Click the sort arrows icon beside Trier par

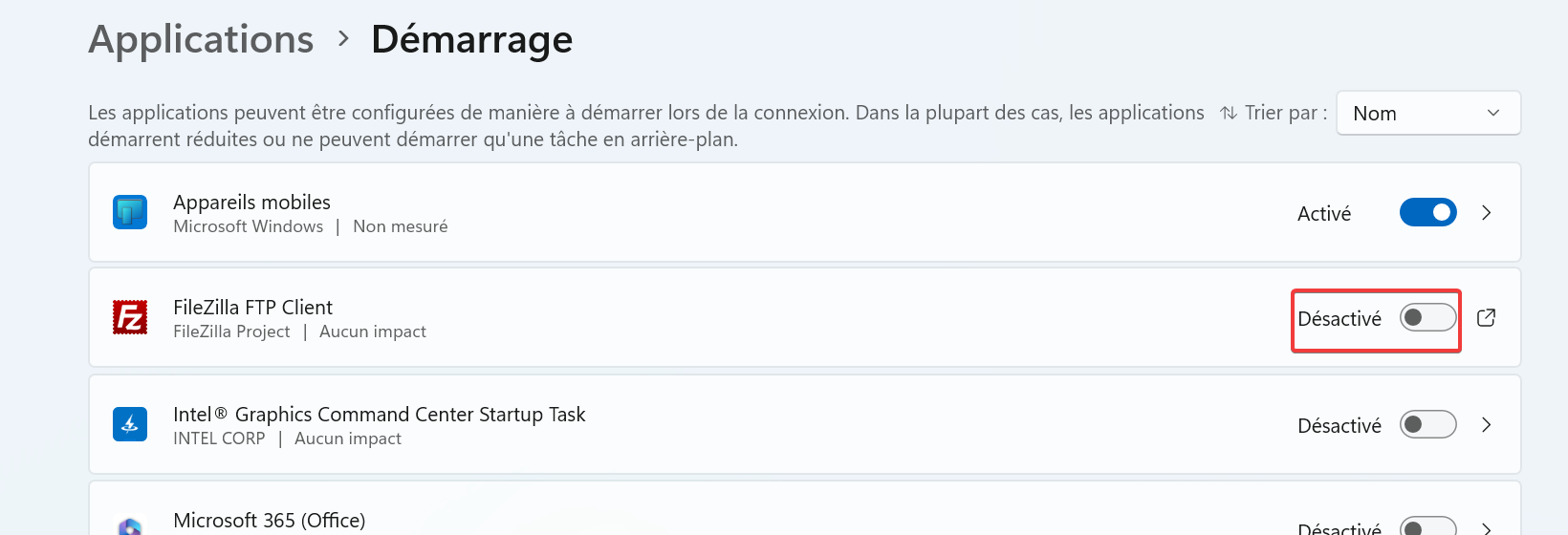1229,113
